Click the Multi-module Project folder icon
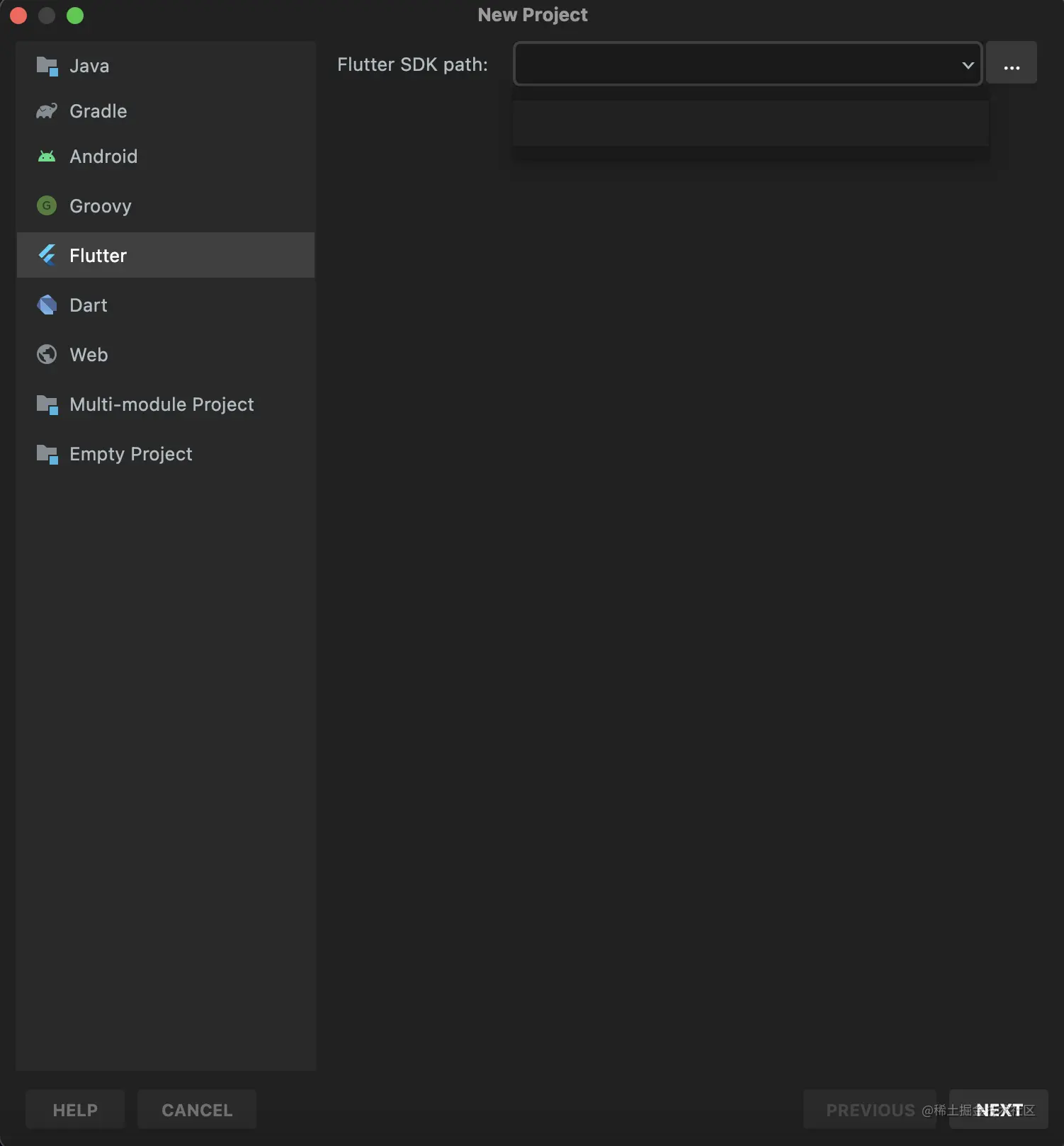 tap(47, 404)
